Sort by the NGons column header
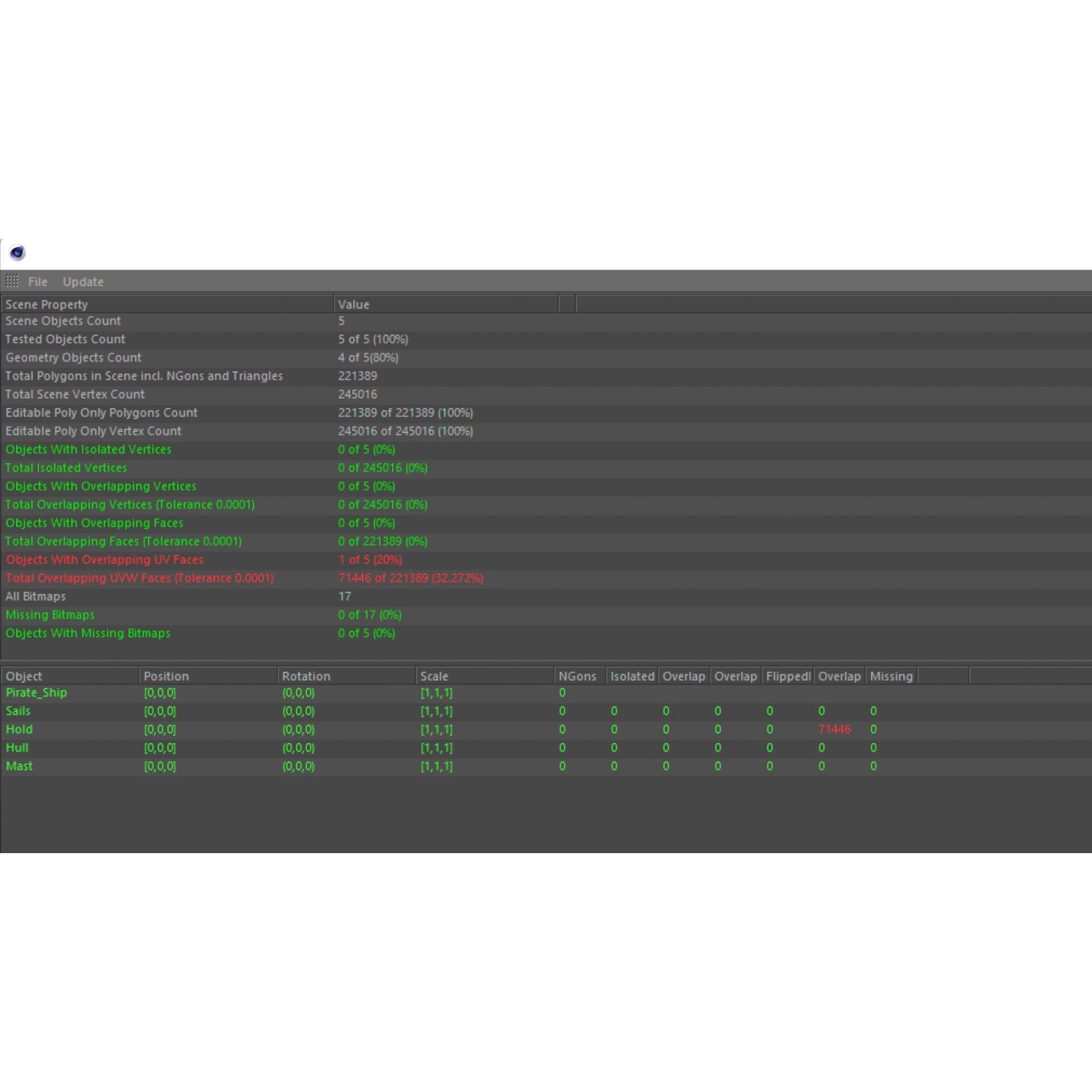The height and width of the screenshot is (1092, 1092). [577, 676]
